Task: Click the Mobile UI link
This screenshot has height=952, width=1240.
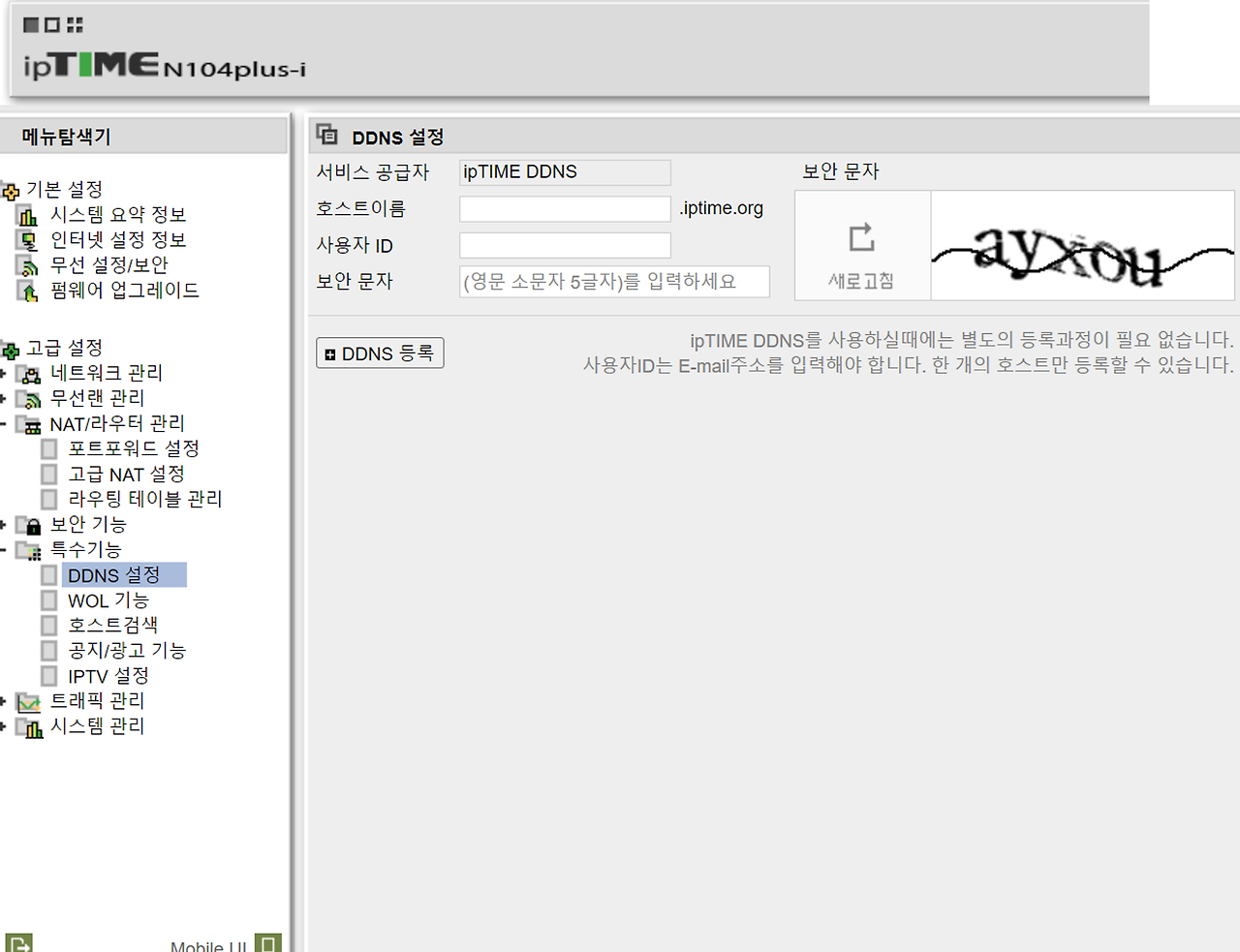Action: [x=208, y=945]
